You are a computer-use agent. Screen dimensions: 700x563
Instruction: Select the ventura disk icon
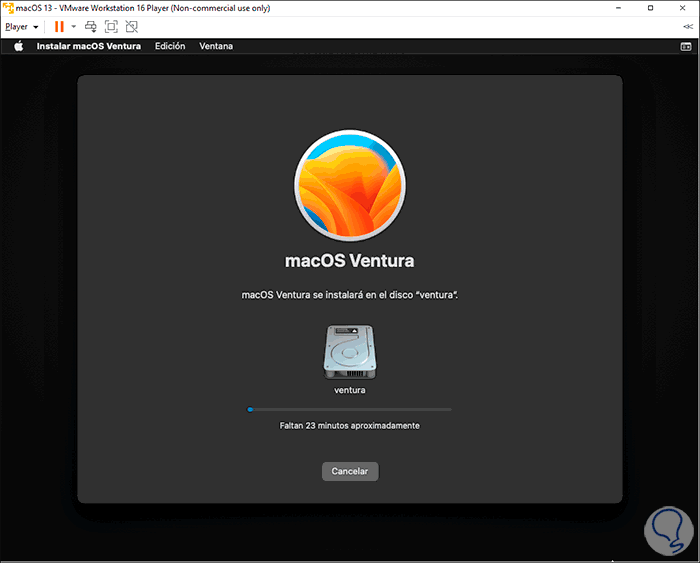350,352
